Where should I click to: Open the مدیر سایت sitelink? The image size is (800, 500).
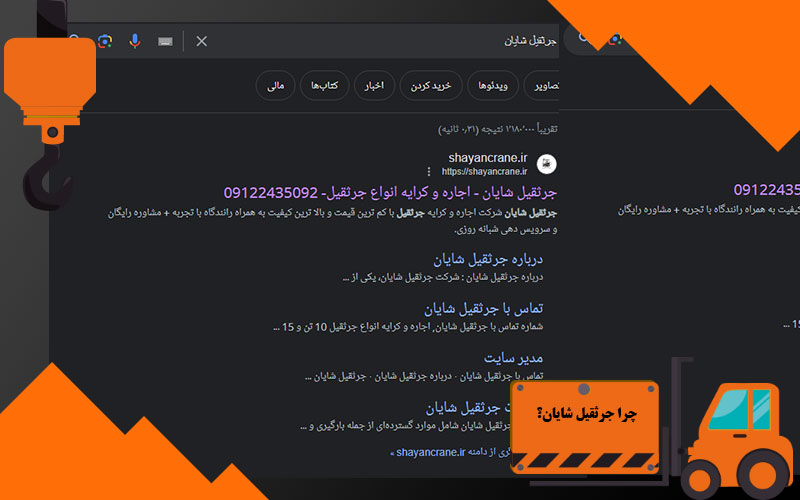[x=513, y=358]
